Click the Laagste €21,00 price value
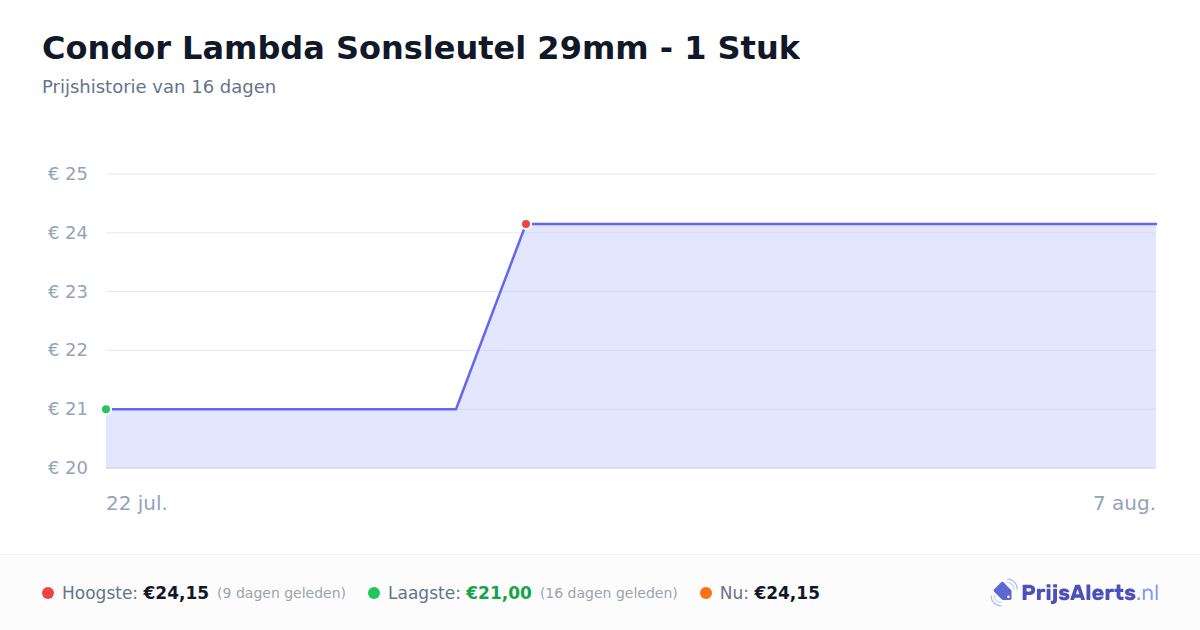 coord(499,593)
